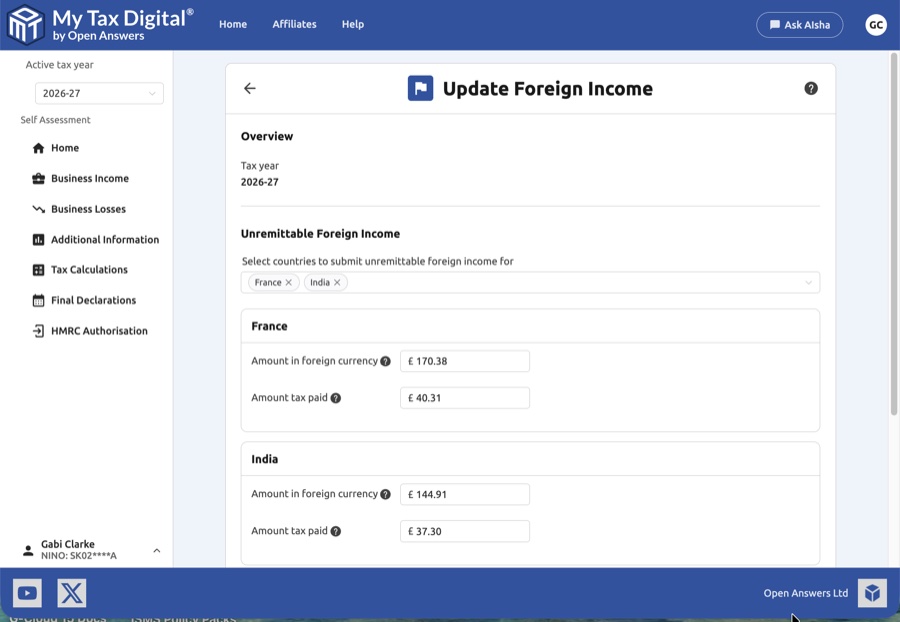Expand the Gabi Clarke account chevron
The image size is (900, 622).
(x=156, y=549)
